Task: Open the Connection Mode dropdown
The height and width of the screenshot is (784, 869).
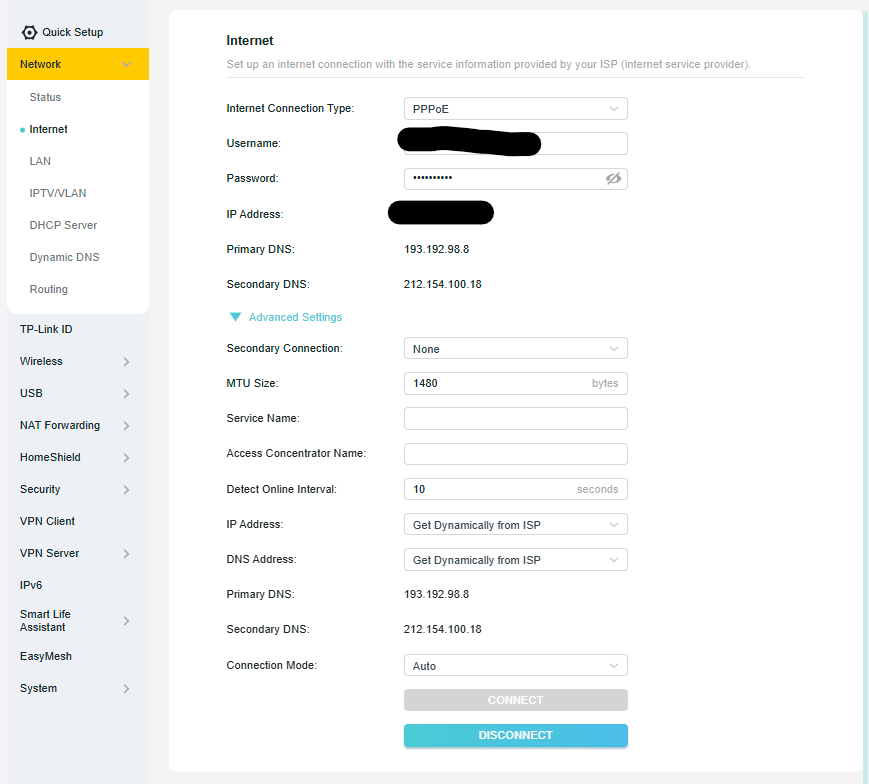Action: 515,665
